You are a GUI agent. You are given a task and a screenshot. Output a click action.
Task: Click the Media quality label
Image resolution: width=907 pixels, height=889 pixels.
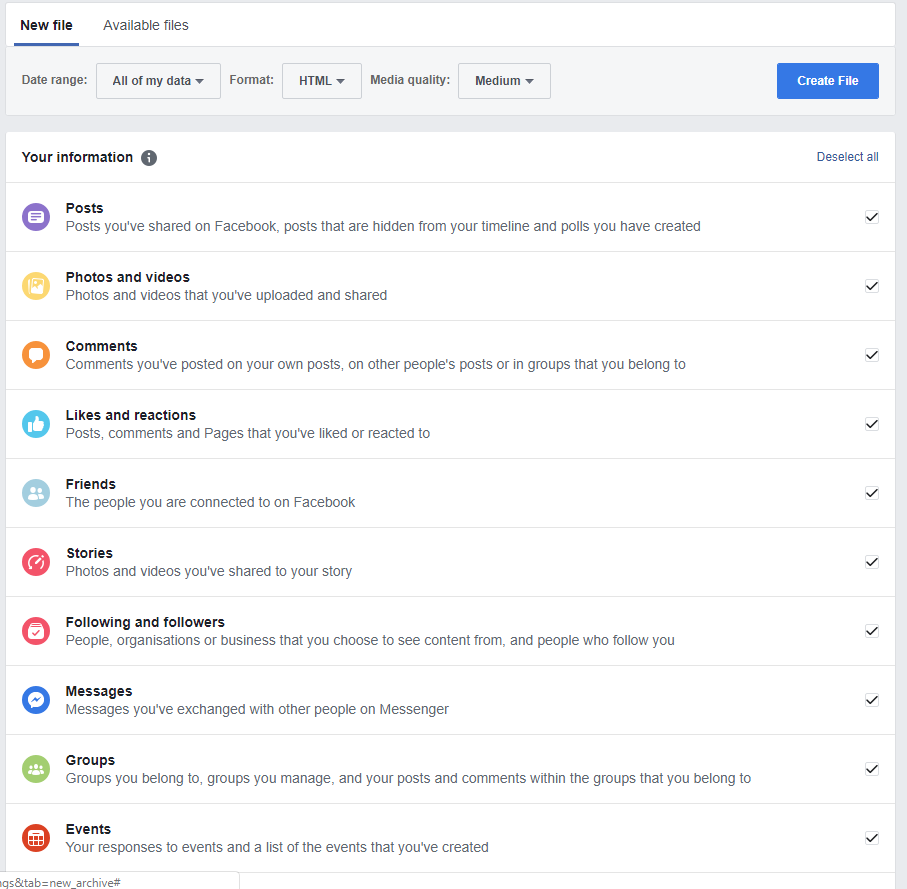(410, 80)
